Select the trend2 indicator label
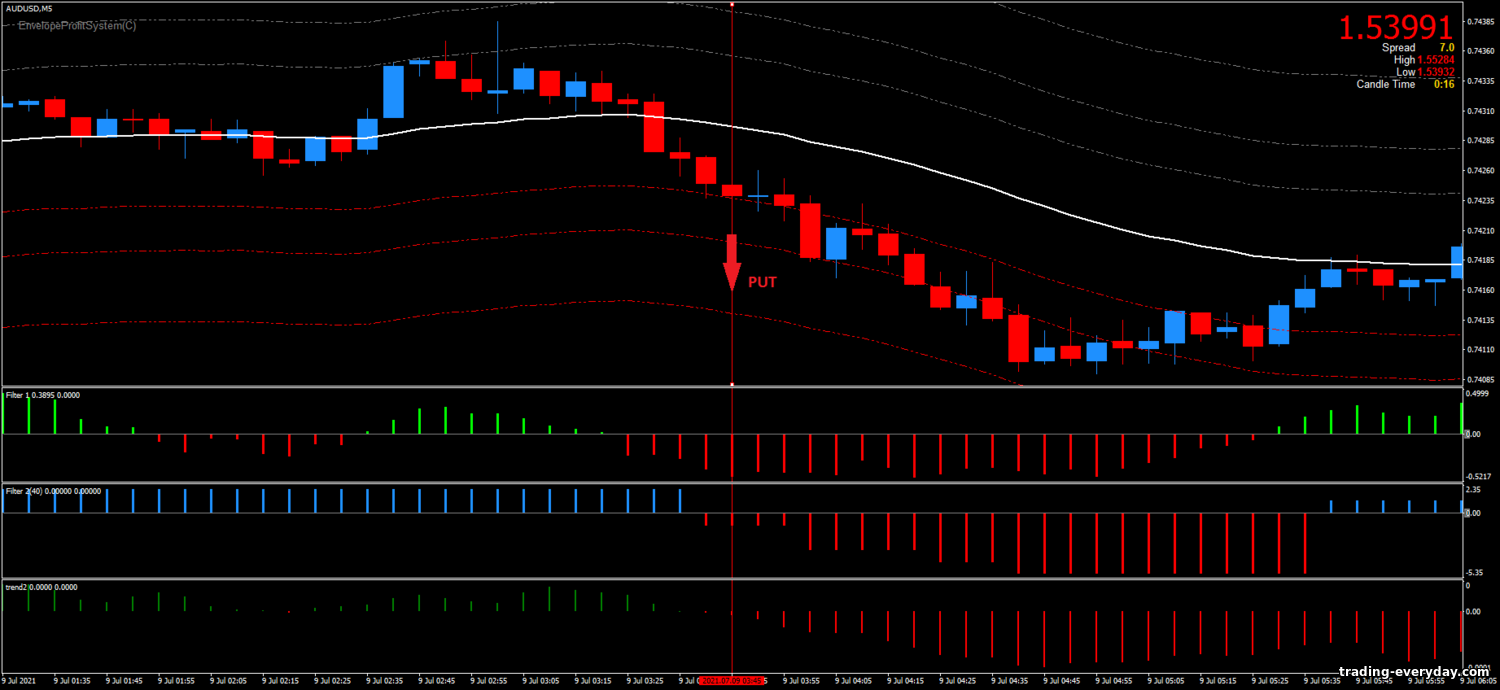This screenshot has width=1500, height=690. coord(41,587)
